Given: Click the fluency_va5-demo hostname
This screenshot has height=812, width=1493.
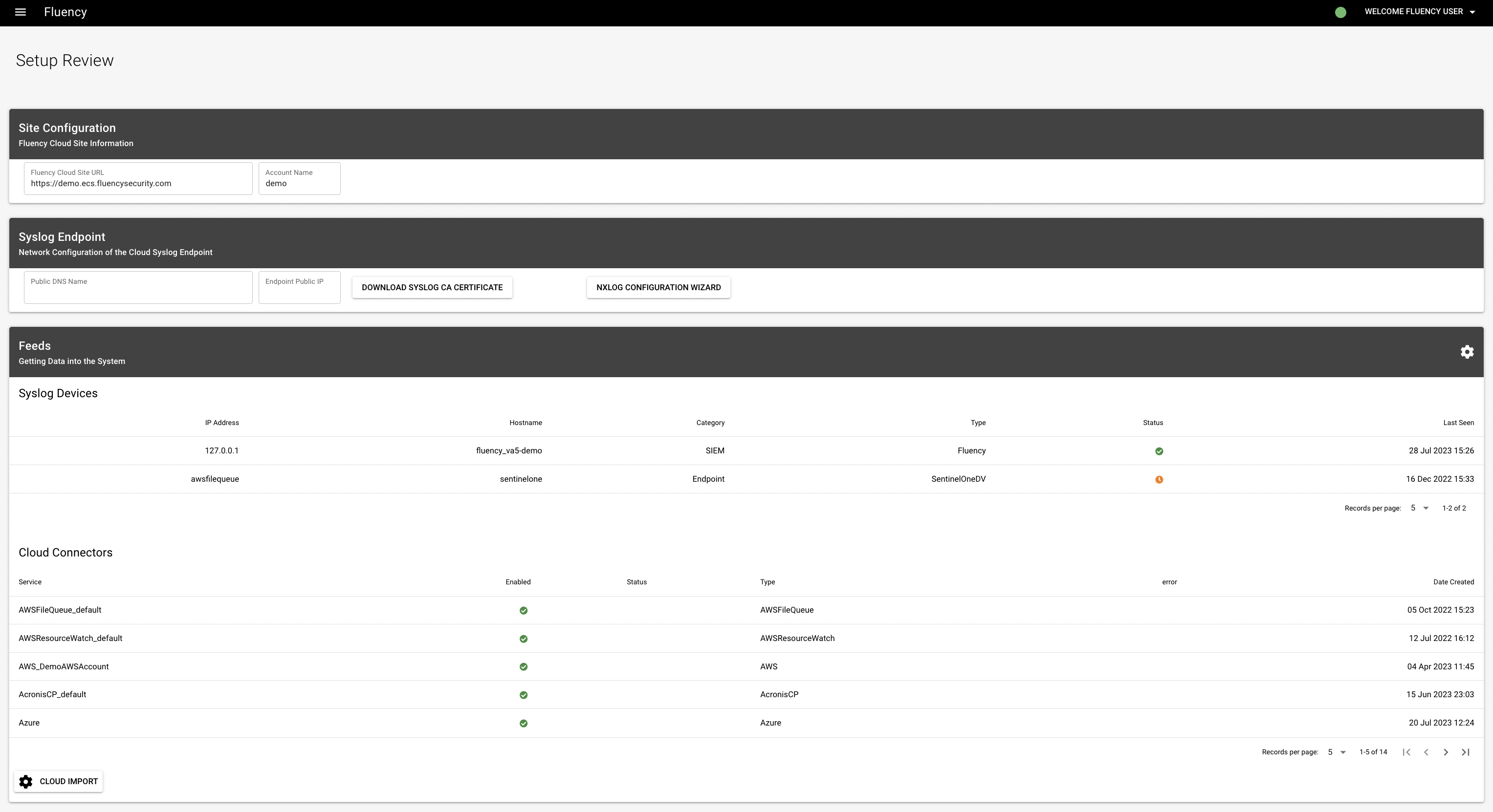Looking at the screenshot, I should (509, 450).
